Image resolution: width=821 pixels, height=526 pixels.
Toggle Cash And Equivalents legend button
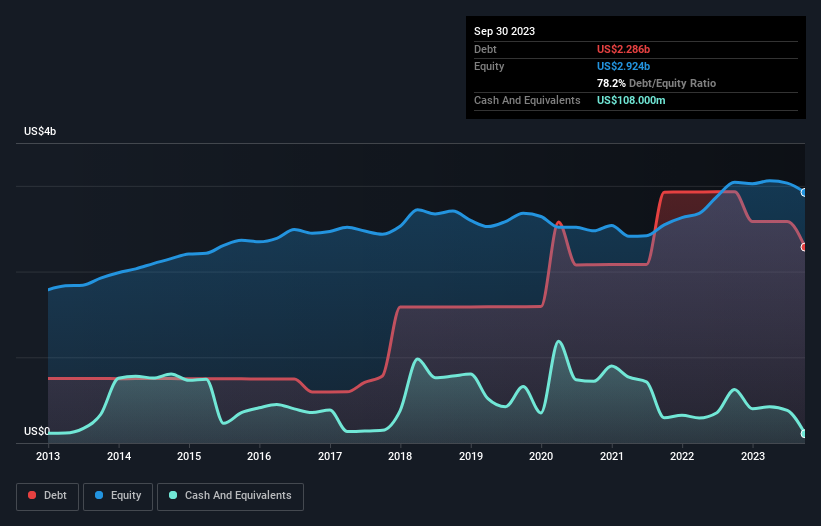tap(230, 496)
